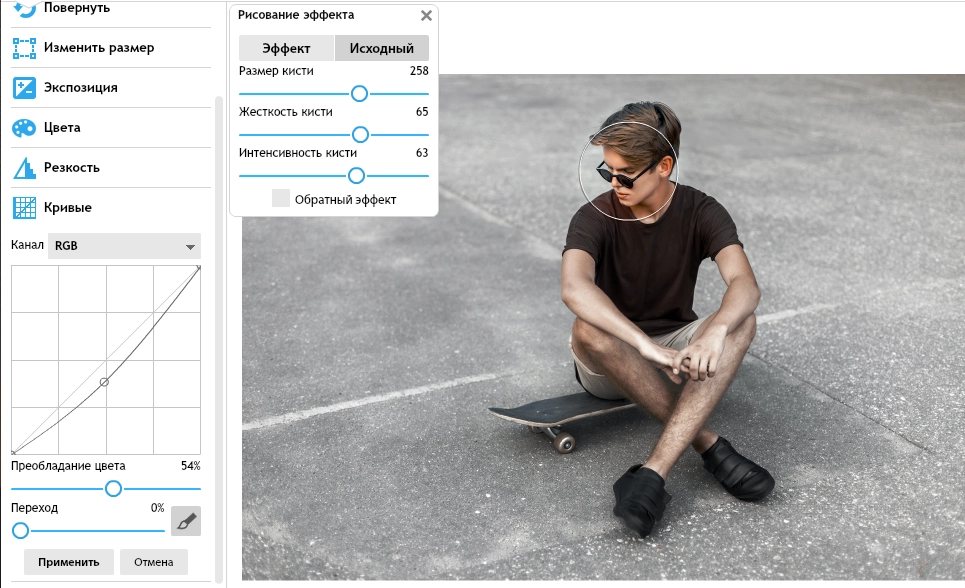
Task: Select the Resize (Изменить размер) icon
Action: tap(24, 47)
